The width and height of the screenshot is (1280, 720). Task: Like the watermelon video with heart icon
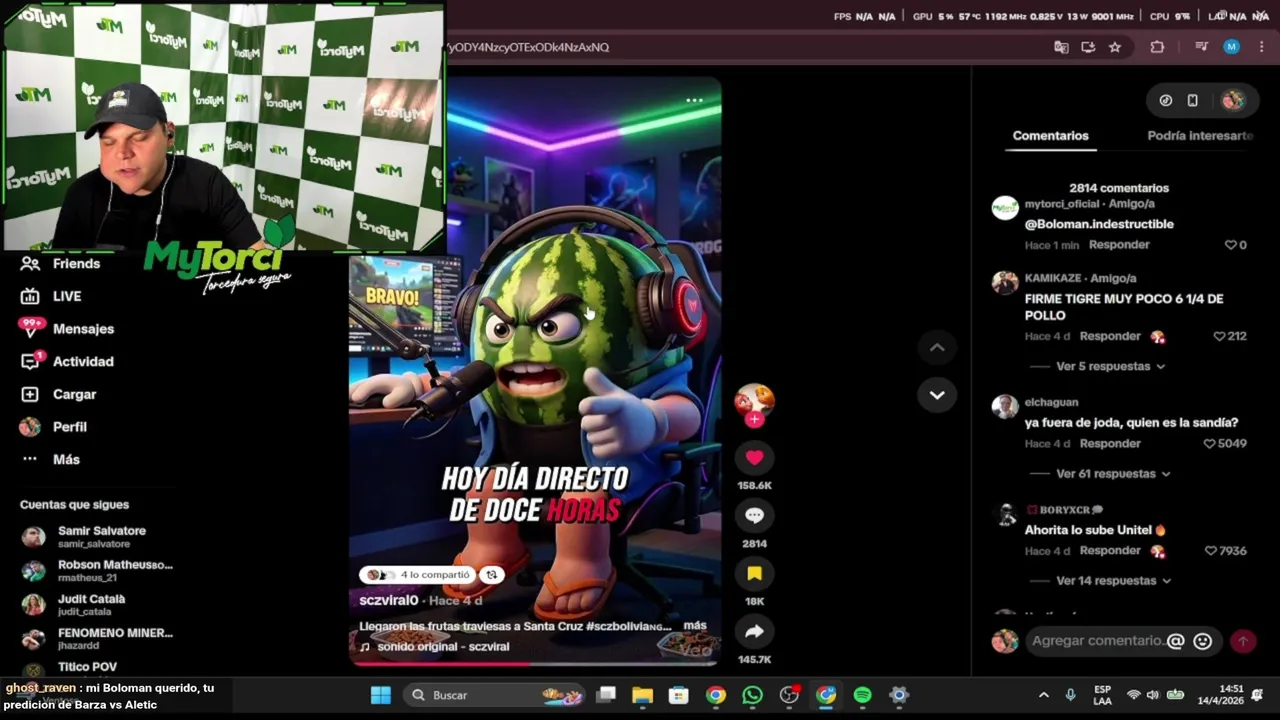point(754,457)
